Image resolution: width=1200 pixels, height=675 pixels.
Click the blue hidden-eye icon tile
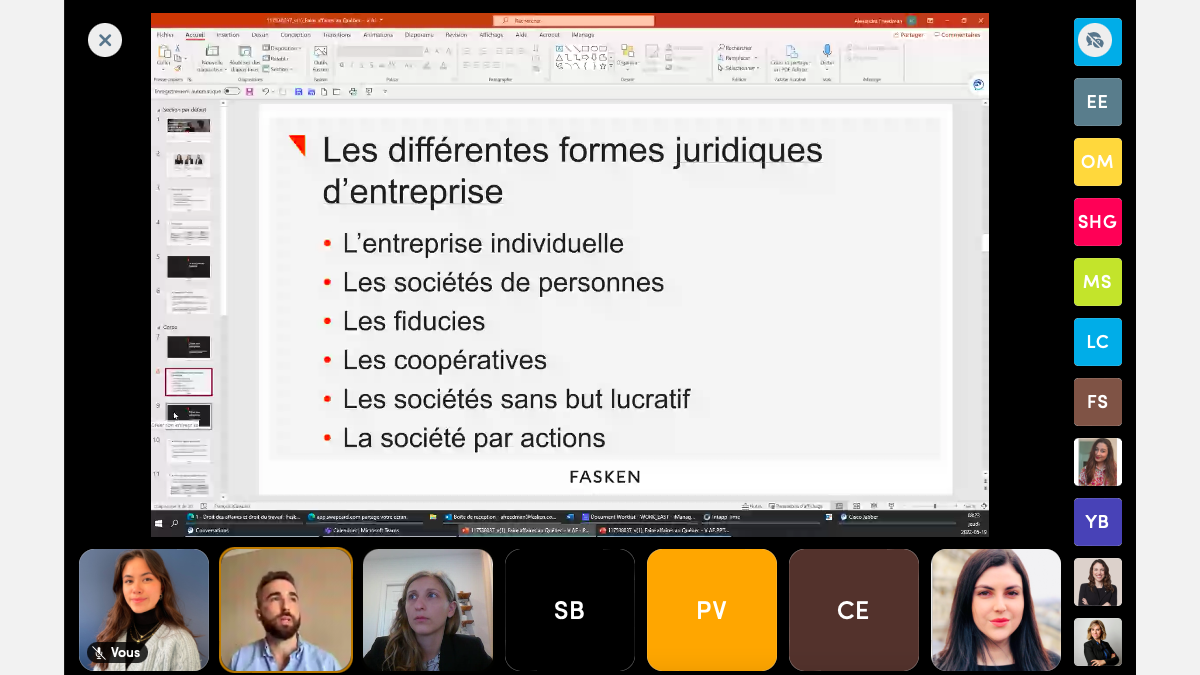pyautogui.click(x=1097, y=42)
